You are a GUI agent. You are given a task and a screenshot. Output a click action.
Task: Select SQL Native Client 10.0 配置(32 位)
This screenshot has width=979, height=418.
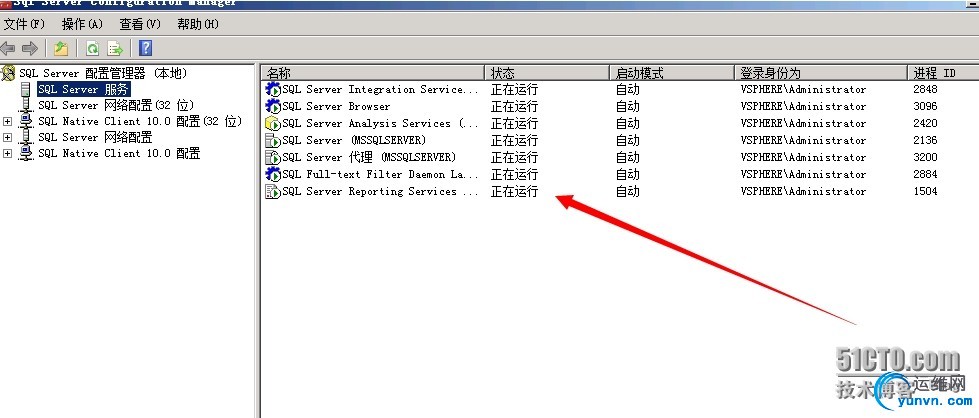[x=140, y=121]
